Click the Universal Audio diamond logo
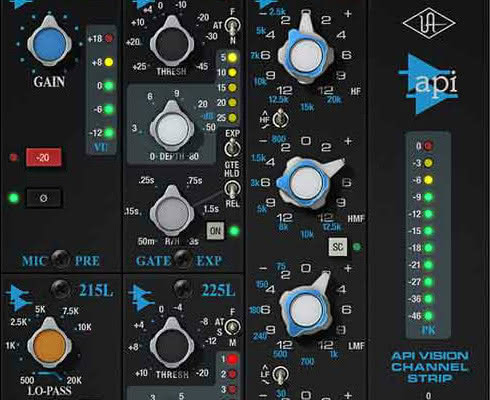Image resolution: width=490 pixels, height=400 pixels. click(429, 23)
